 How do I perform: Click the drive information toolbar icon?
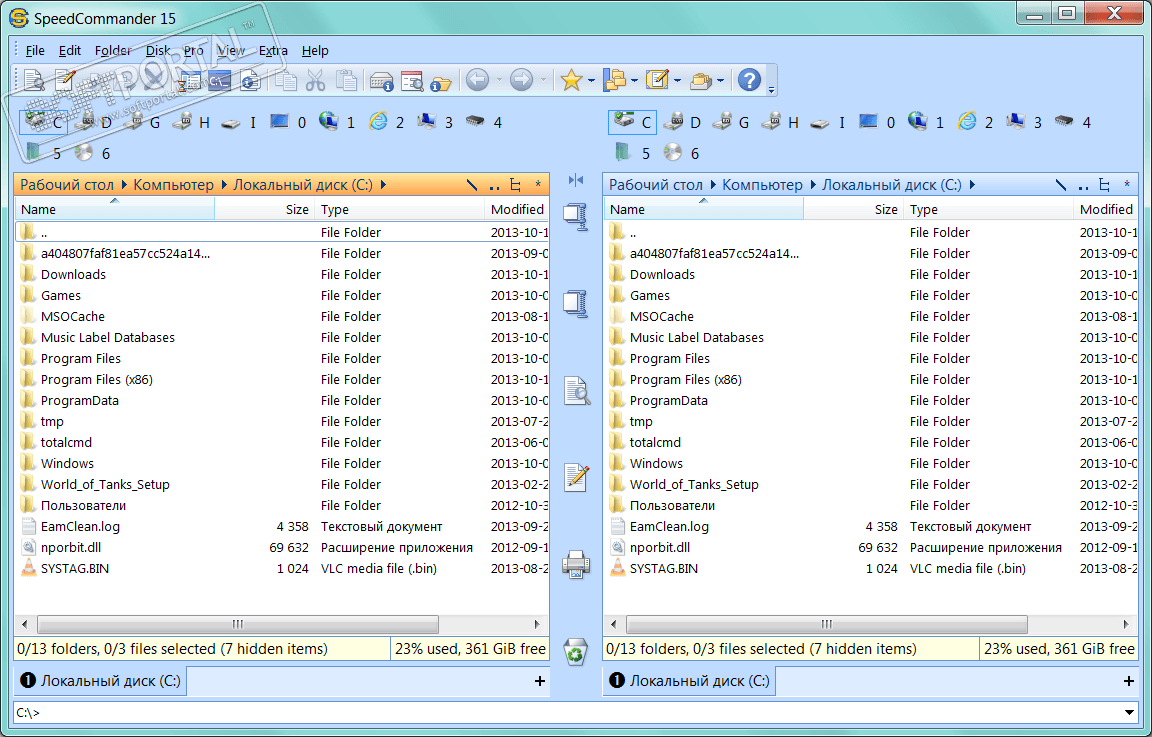pos(381,81)
